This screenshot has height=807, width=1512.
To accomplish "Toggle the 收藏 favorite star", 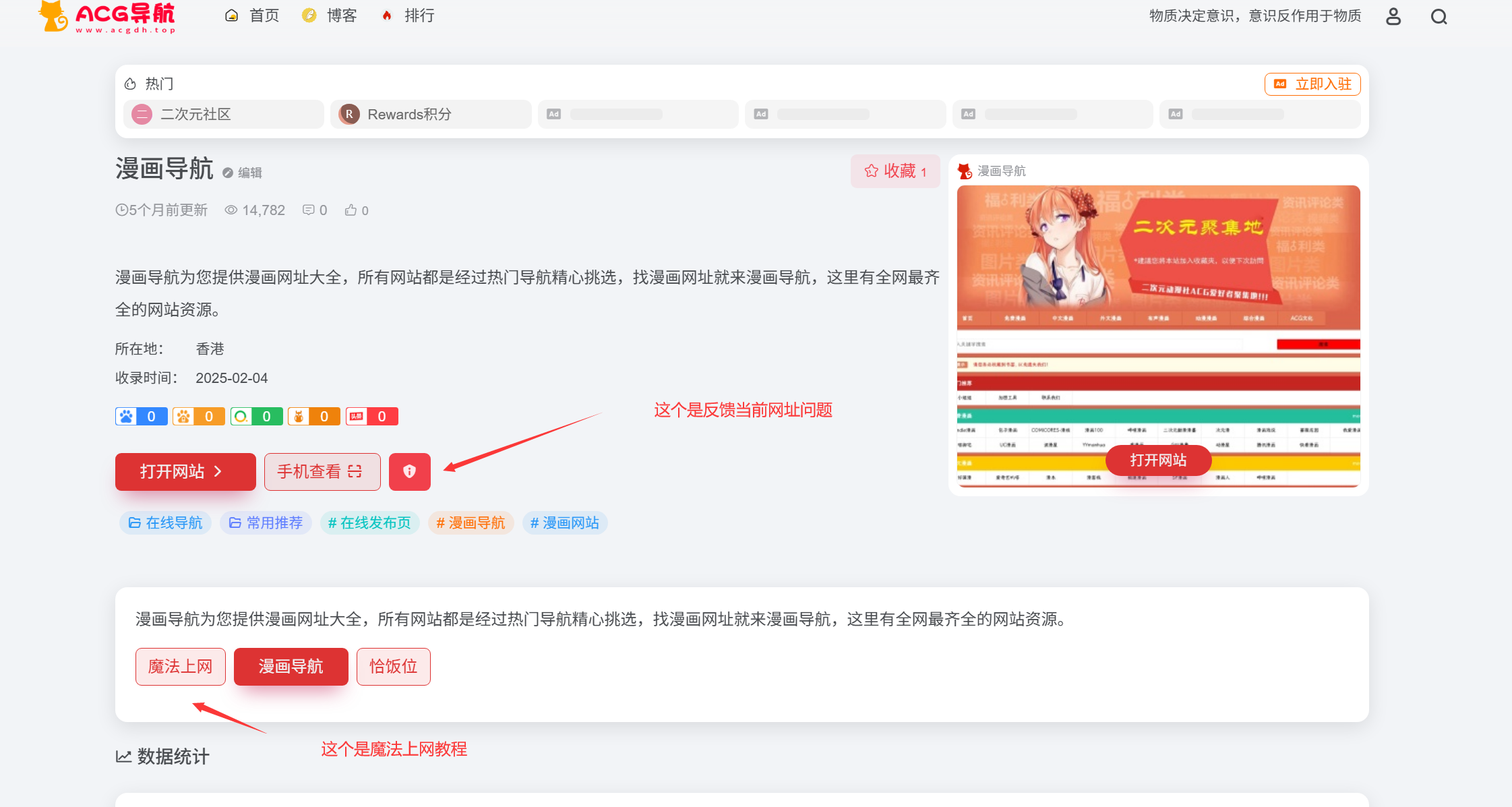I will click(x=895, y=171).
